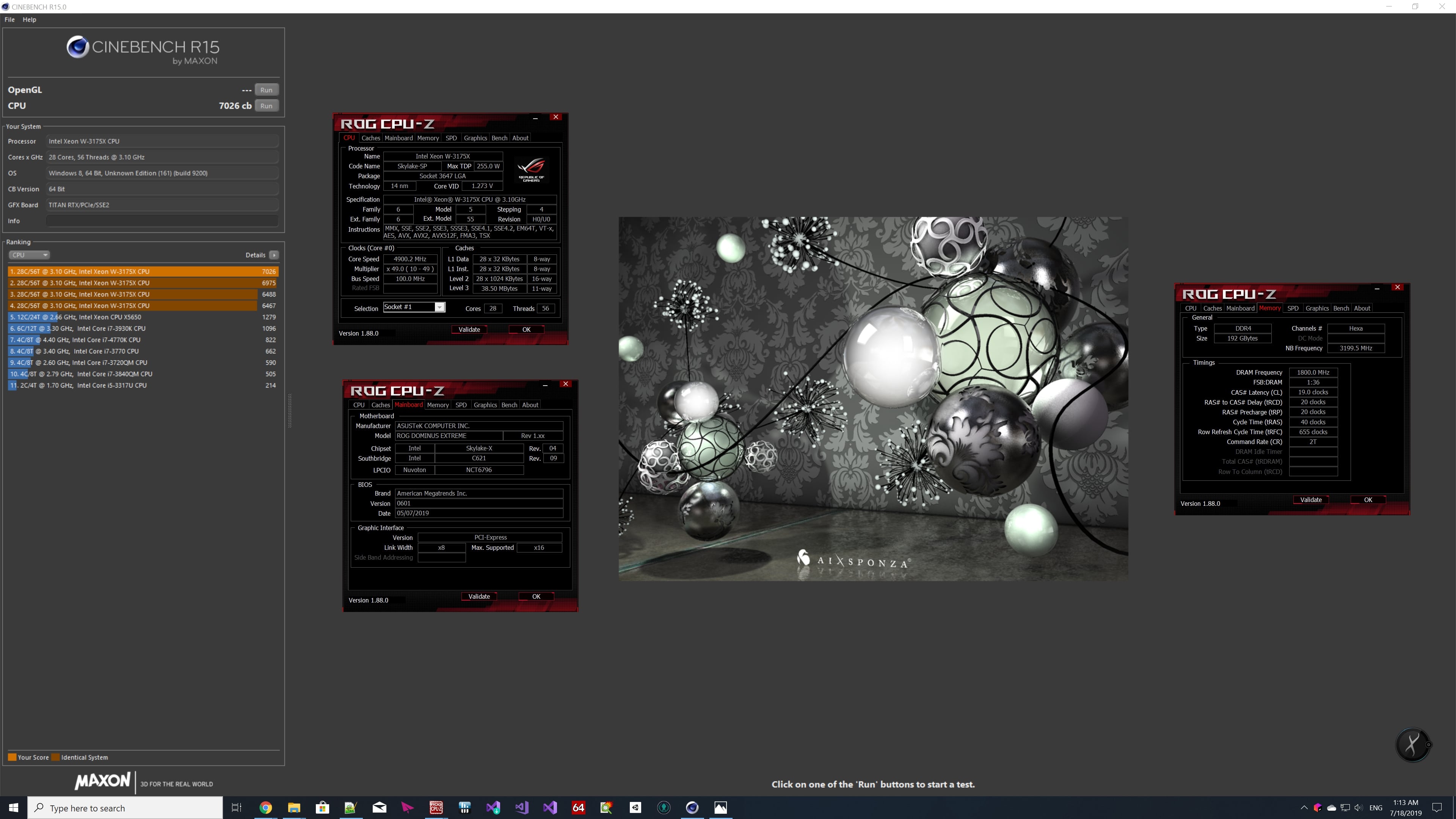This screenshot has height=819, width=1456.
Task: Switch to Memory tab in top CPU-Z window
Action: coord(428,138)
